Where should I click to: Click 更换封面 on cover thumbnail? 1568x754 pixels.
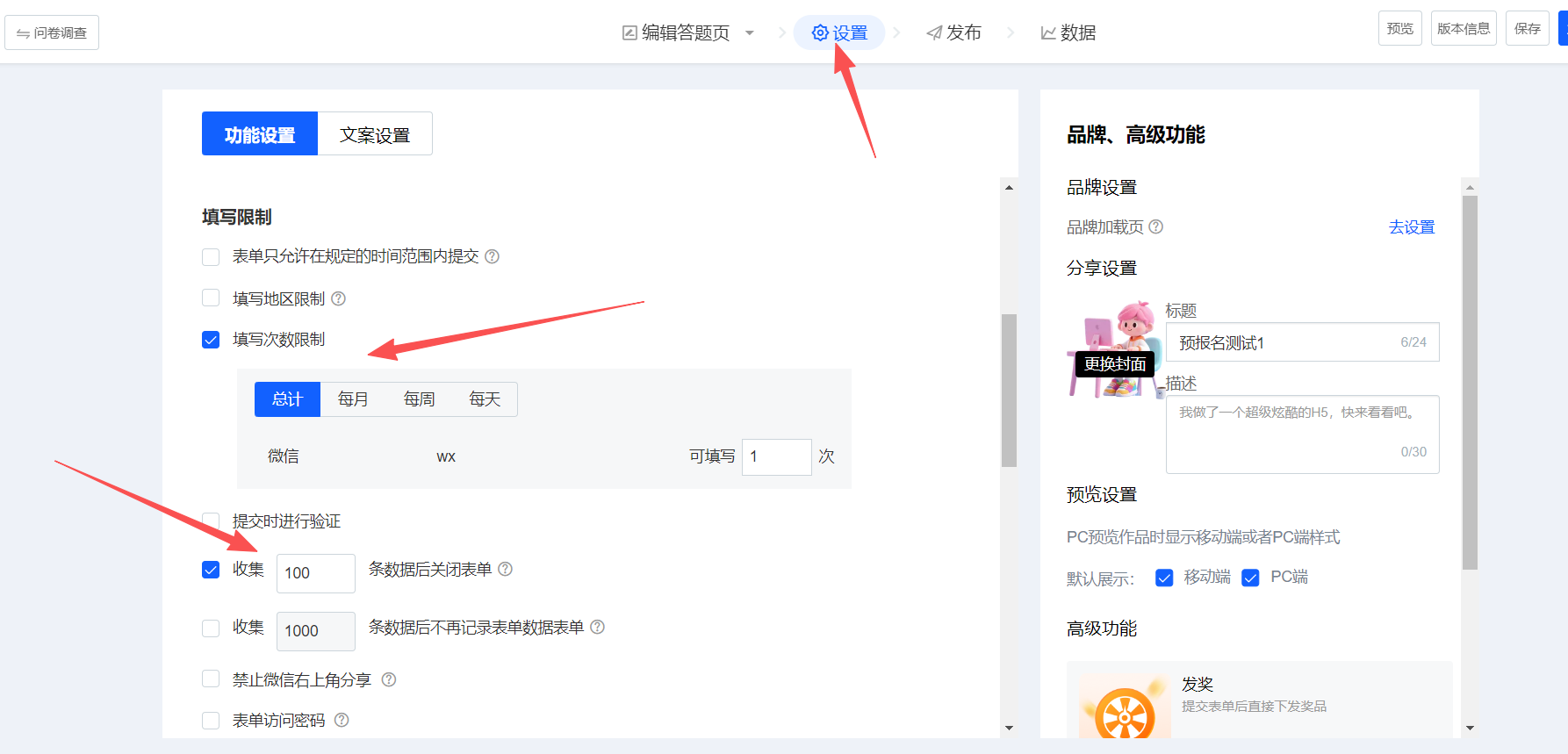(x=1114, y=363)
